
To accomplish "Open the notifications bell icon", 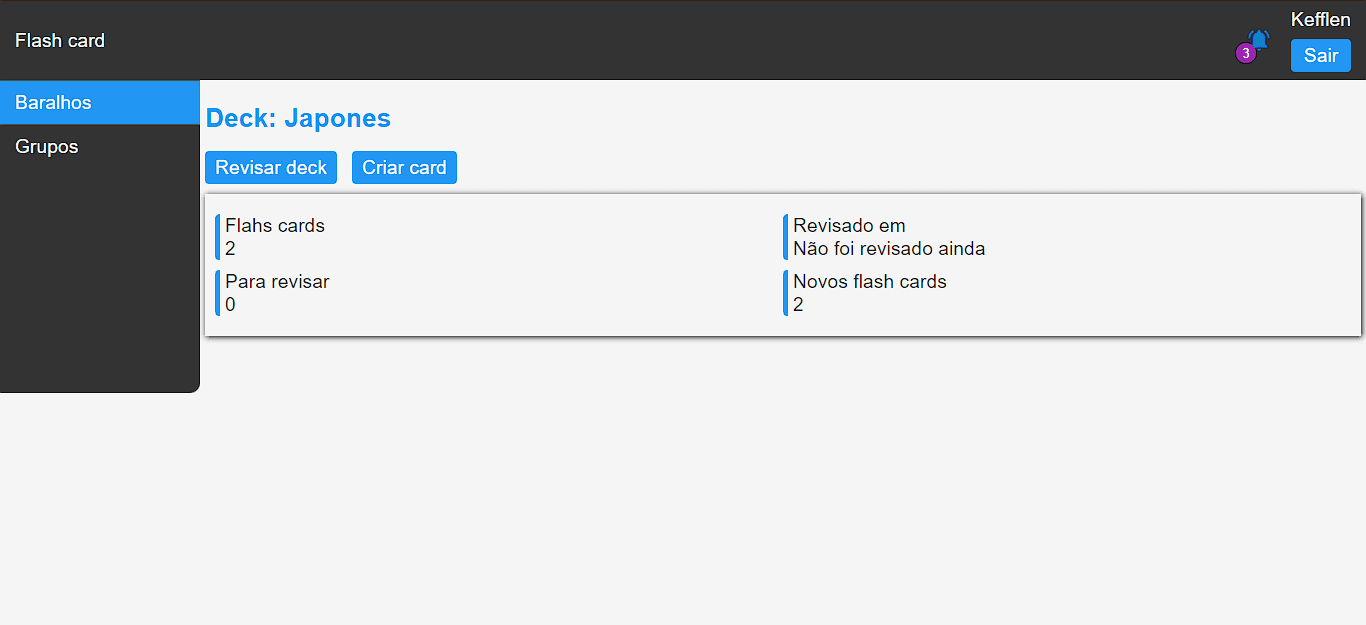I will click(1259, 41).
